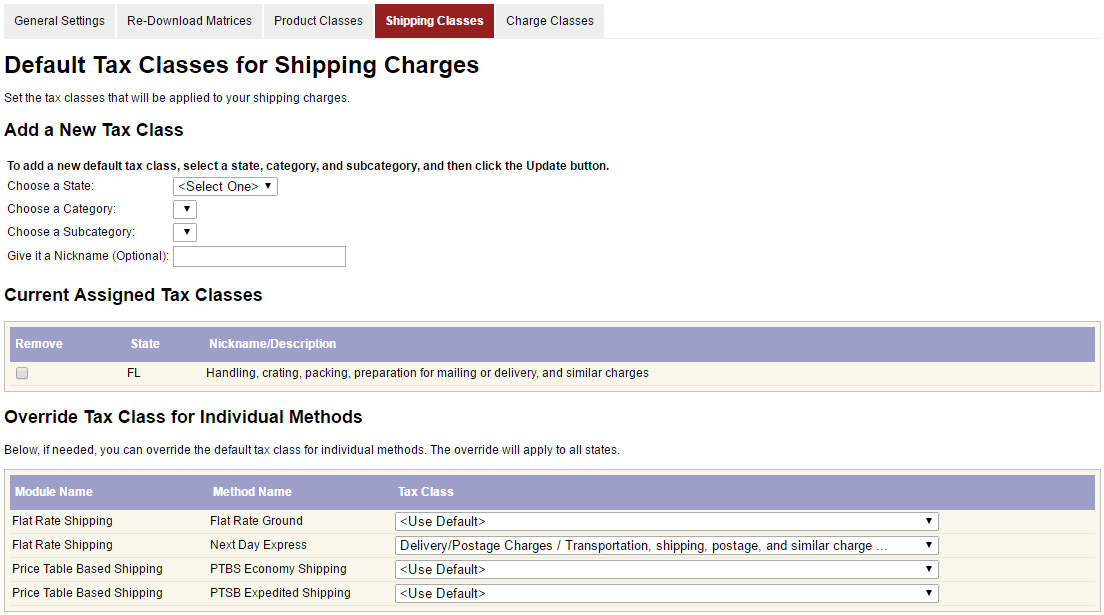Image resolution: width=1104 pixels, height=615 pixels.
Task: Open the Re-Download Matrices tab
Action: point(189,21)
